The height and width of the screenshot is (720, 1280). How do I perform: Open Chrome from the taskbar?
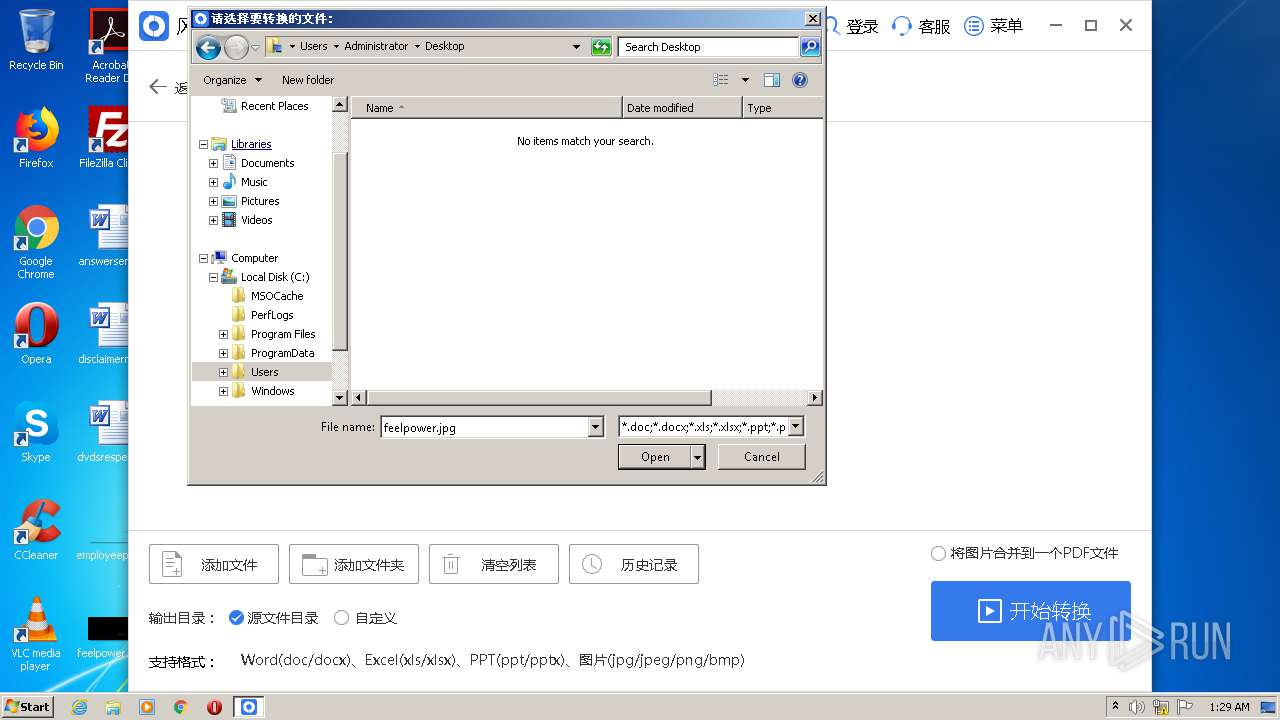(180, 707)
